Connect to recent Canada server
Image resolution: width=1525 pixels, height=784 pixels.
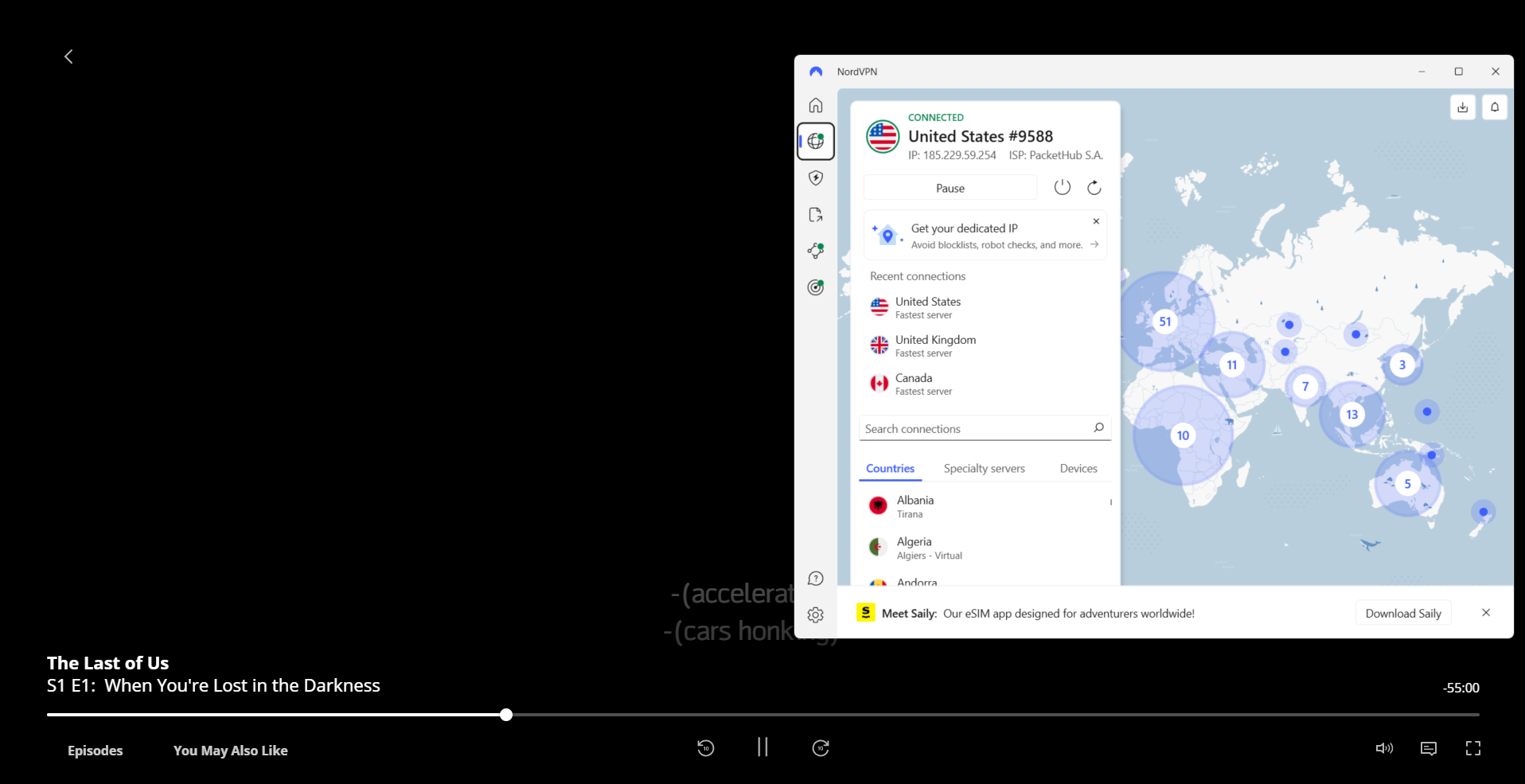point(985,384)
